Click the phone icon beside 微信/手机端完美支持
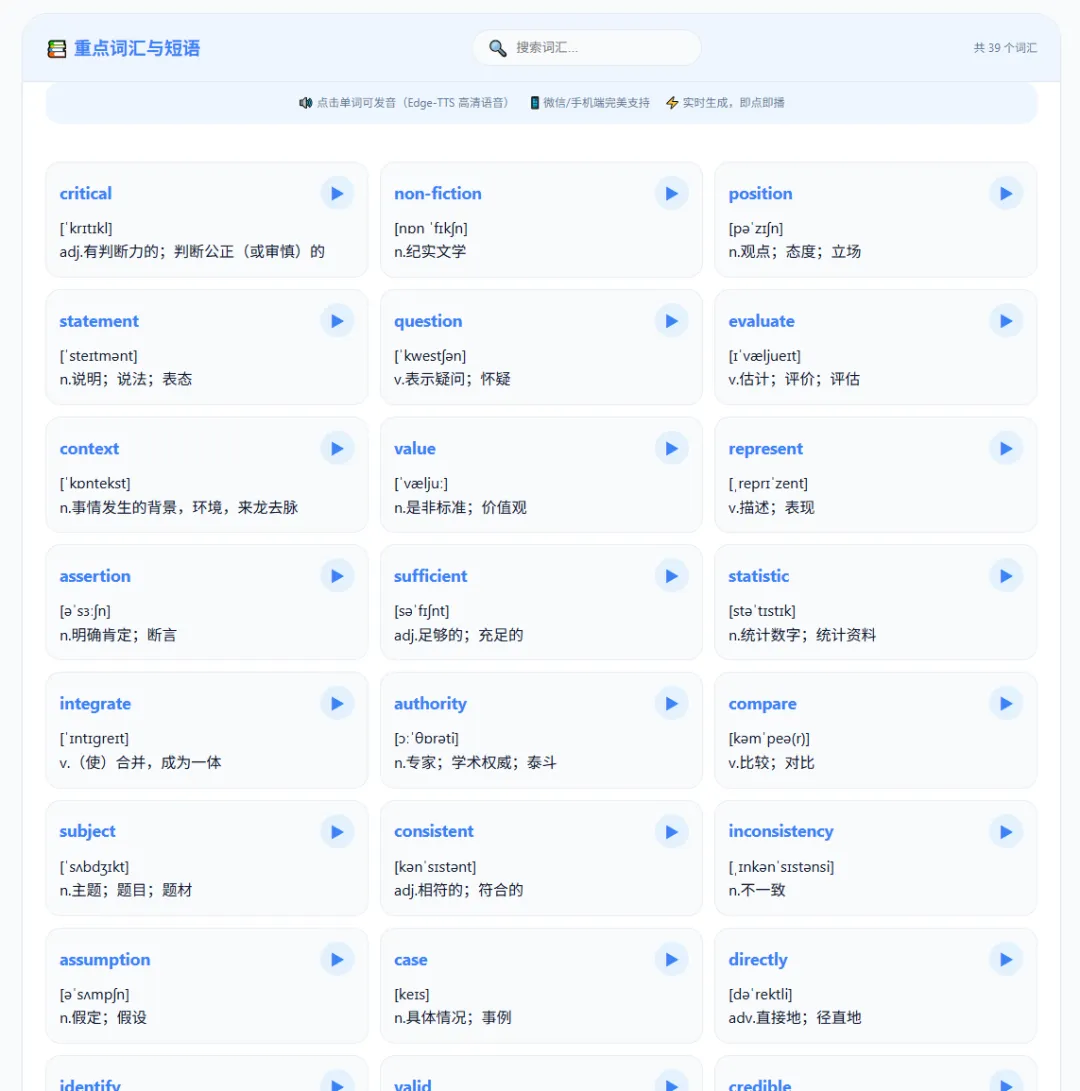Image resolution: width=1080 pixels, height=1091 pixels. click(534, 103)
